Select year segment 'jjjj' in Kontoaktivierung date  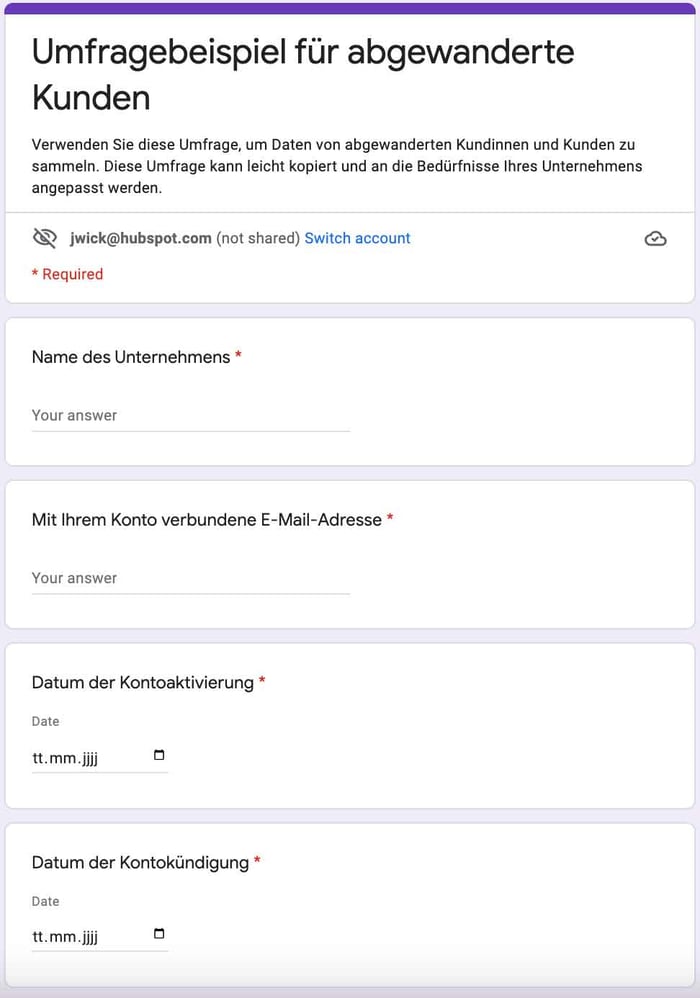pyautogui.click(x=90, y=758)
